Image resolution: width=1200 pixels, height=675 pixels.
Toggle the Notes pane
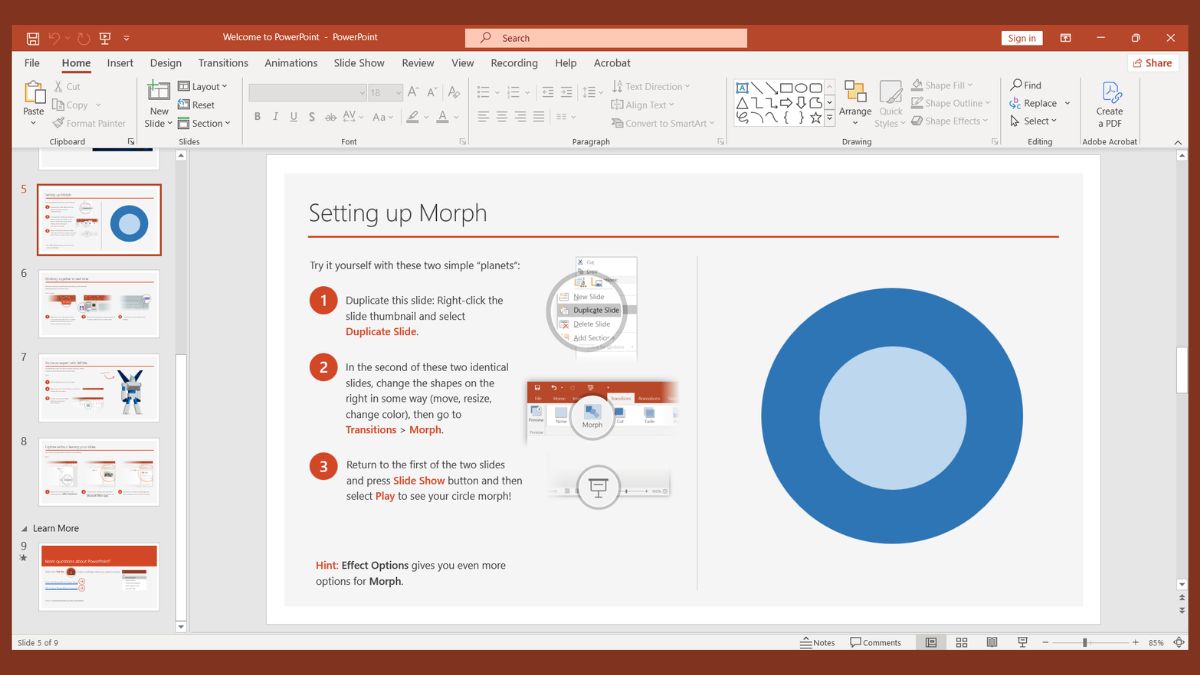pos(817,642)
